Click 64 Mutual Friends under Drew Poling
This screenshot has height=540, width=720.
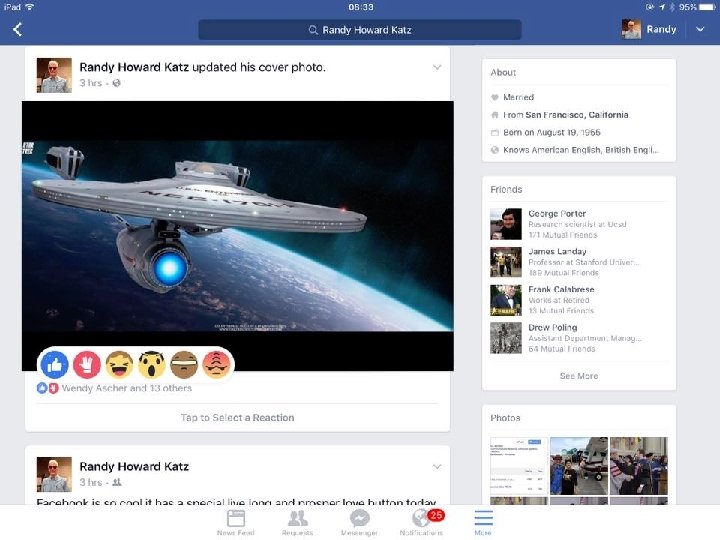point(562,349)
